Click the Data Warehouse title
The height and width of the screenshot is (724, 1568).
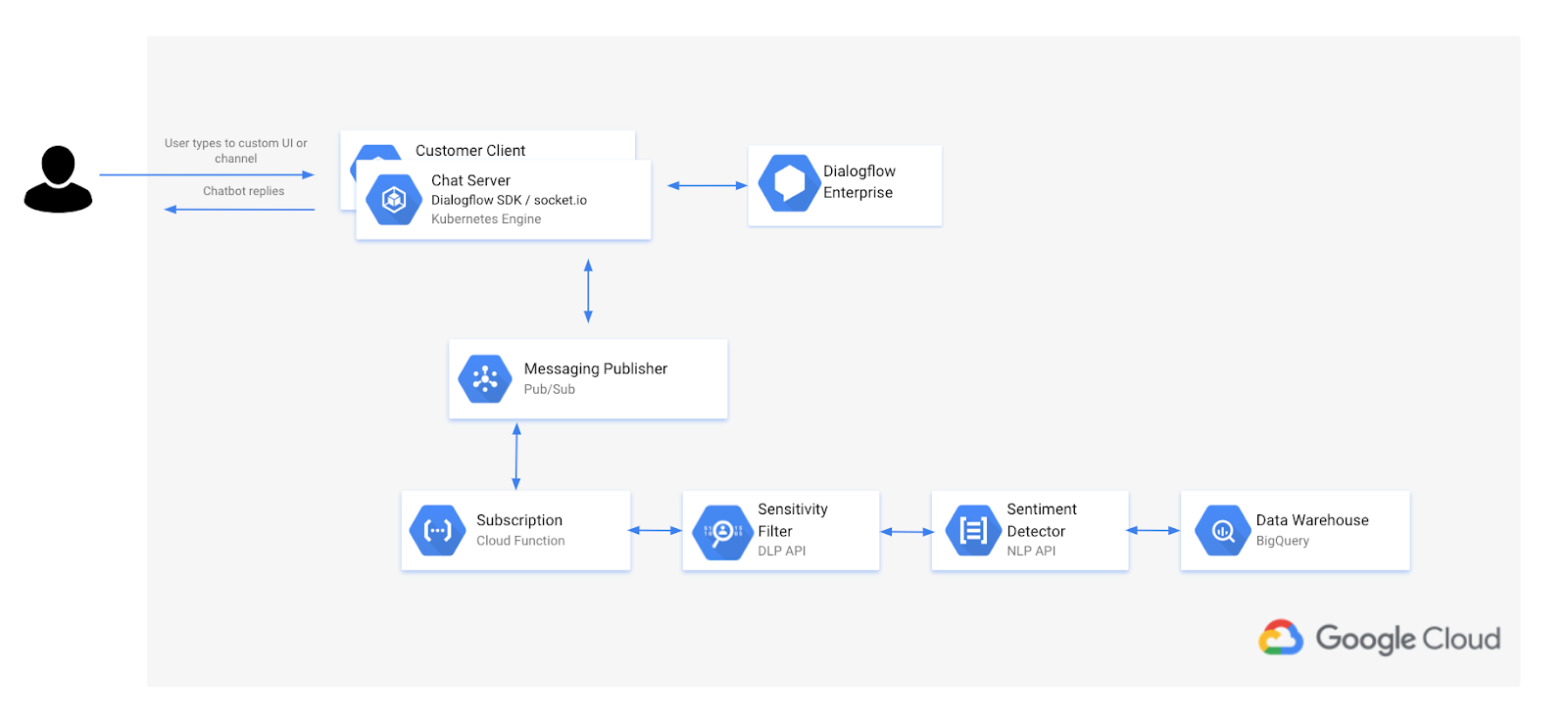[x=1312, y=520]
